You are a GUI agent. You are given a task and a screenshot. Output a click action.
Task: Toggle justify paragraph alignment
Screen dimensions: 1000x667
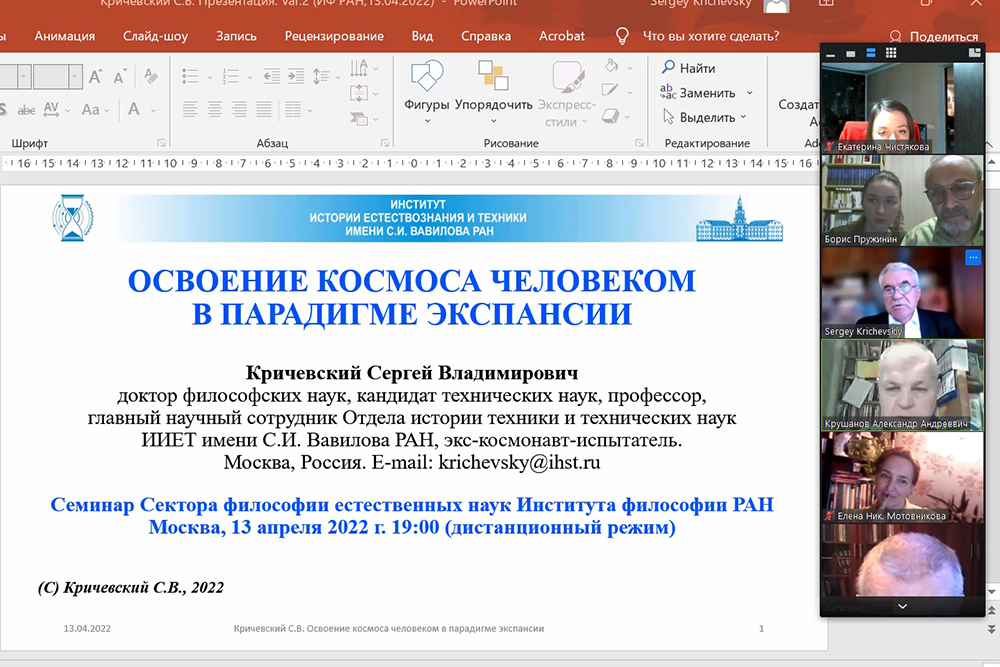tap(262, 110)
